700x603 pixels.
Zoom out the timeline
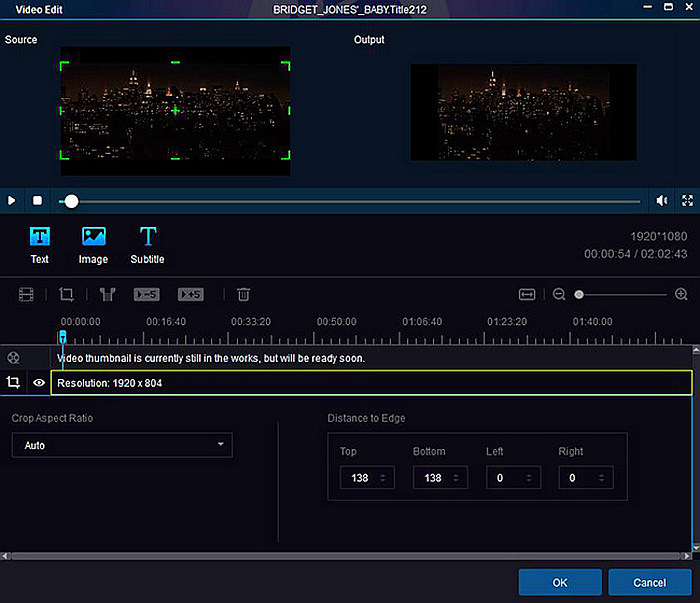click(559, 295)
